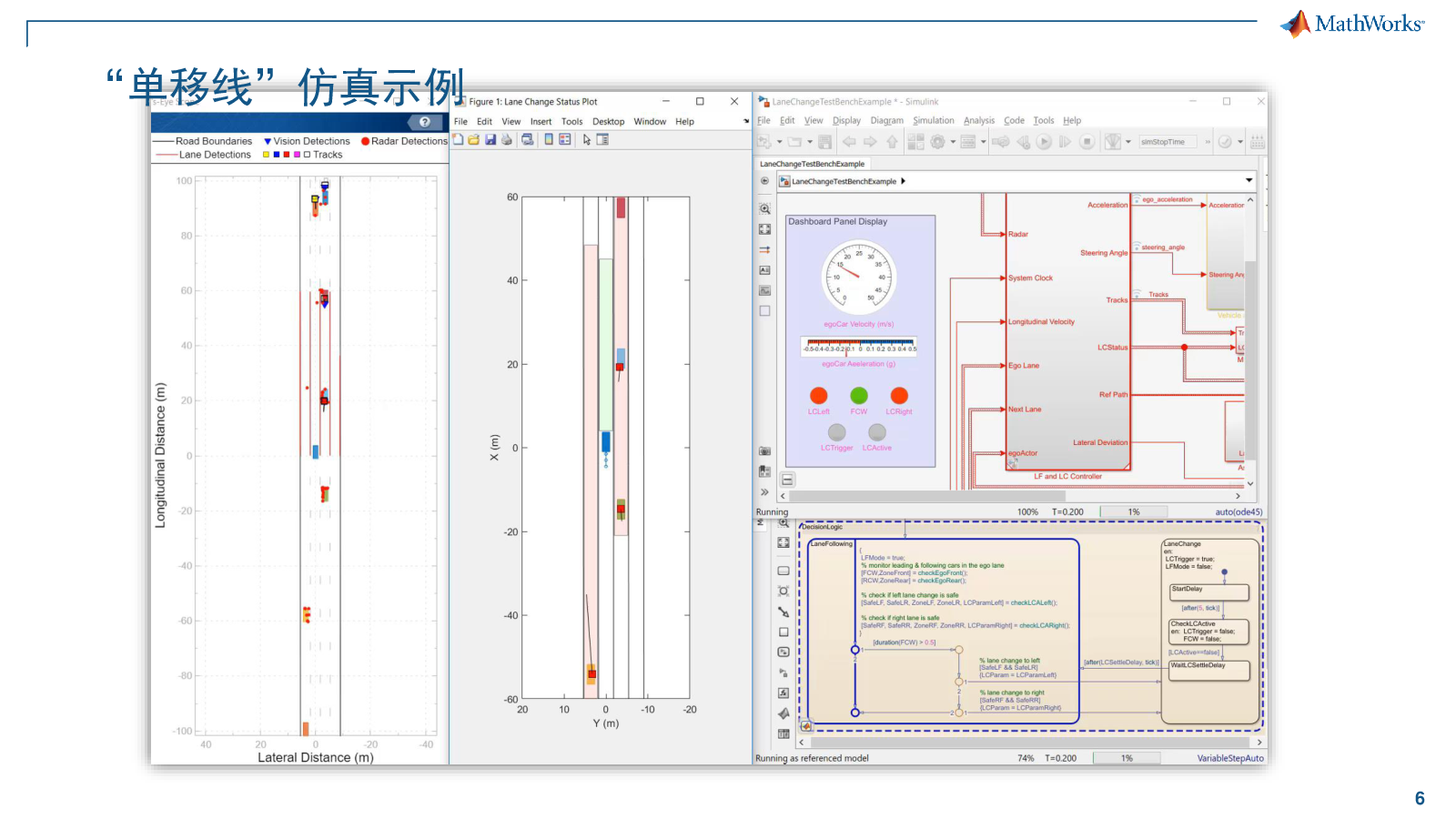Expand toolbar overflow chevron after simStopTime
The height and width of the screenshot is (819, 1456).
pyautogui.click(x=1208, y=142)
